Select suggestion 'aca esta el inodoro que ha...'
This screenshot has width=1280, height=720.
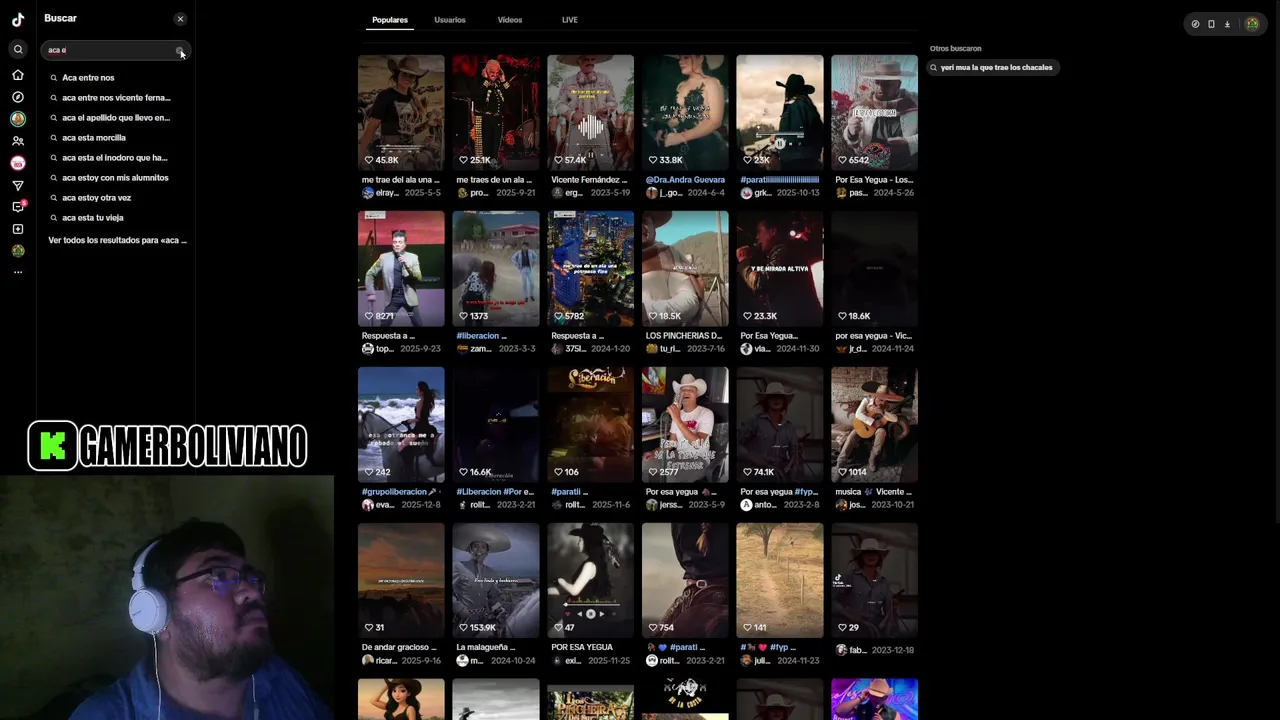116,158
